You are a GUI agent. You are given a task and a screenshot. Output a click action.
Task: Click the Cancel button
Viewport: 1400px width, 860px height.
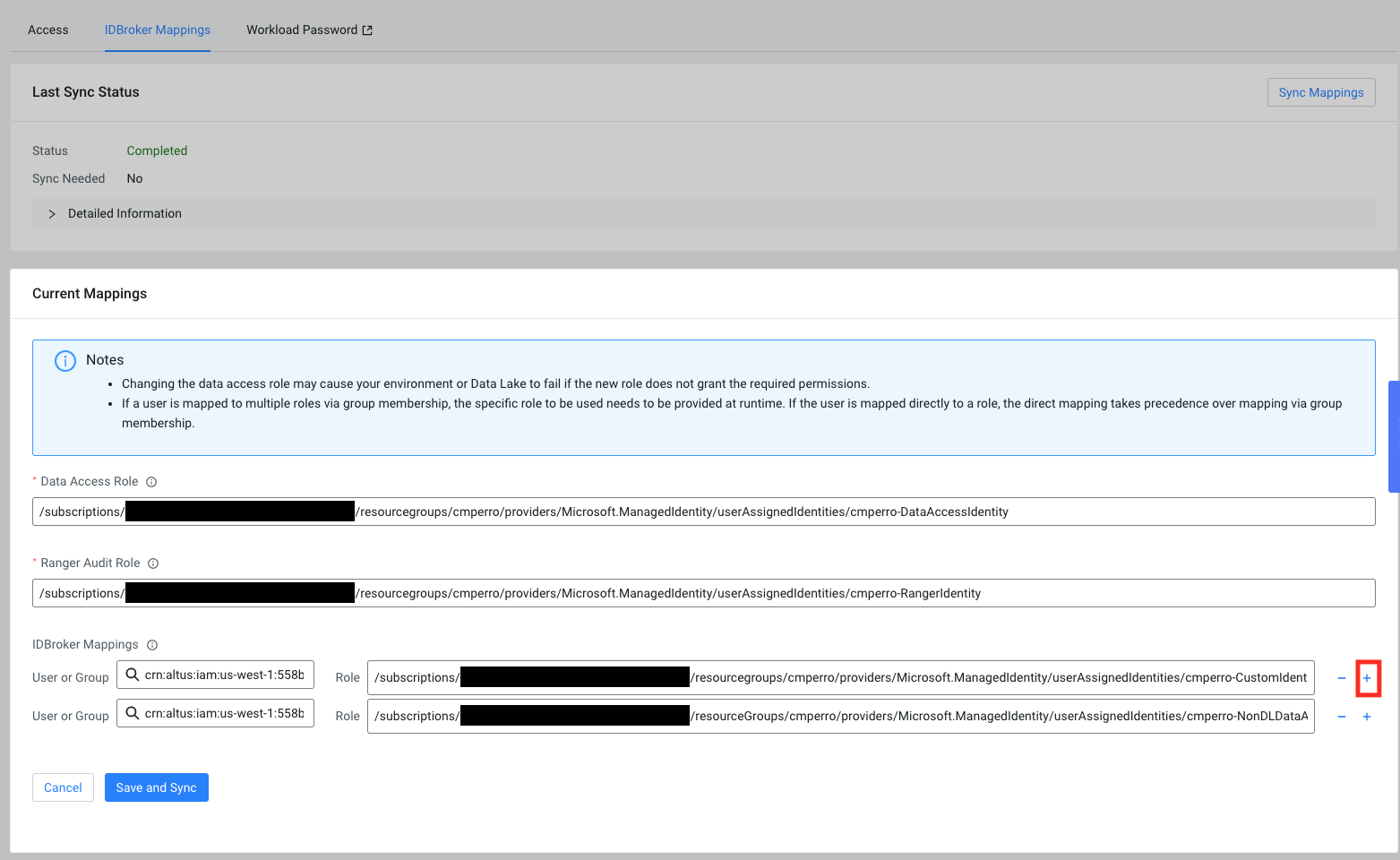point(62,787)
